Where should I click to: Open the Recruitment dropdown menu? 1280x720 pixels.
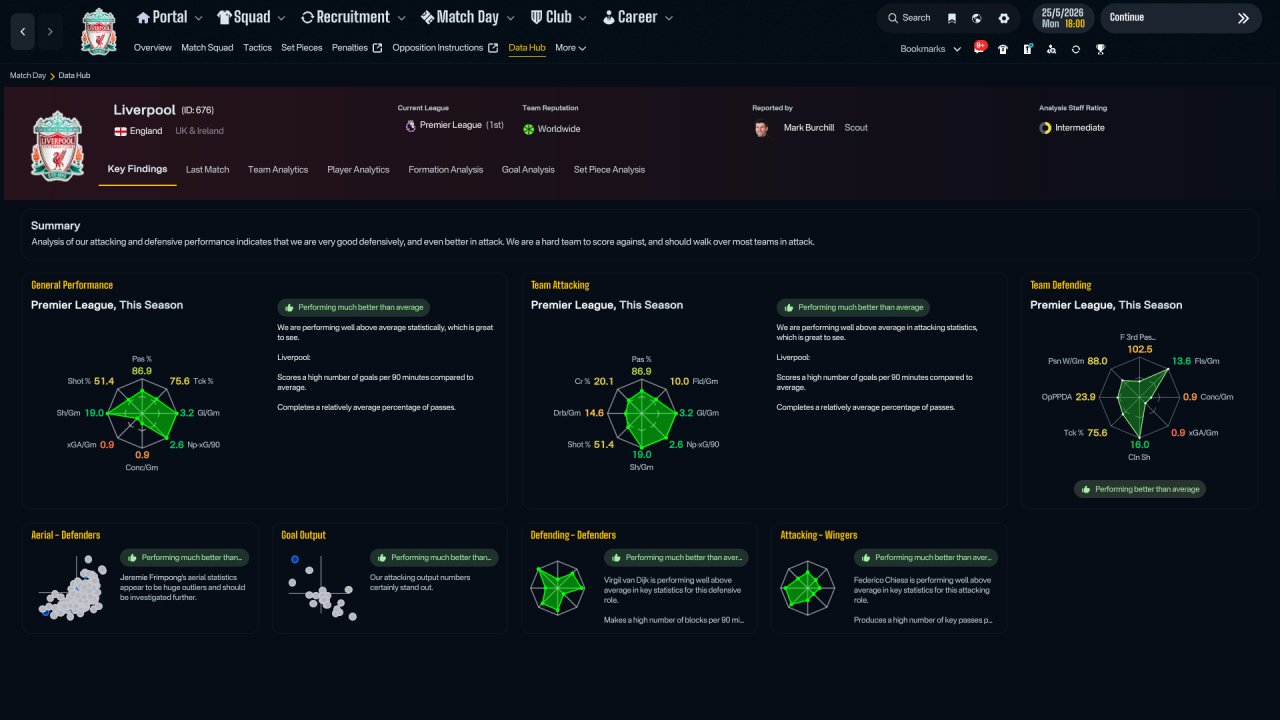coord(353,17)
